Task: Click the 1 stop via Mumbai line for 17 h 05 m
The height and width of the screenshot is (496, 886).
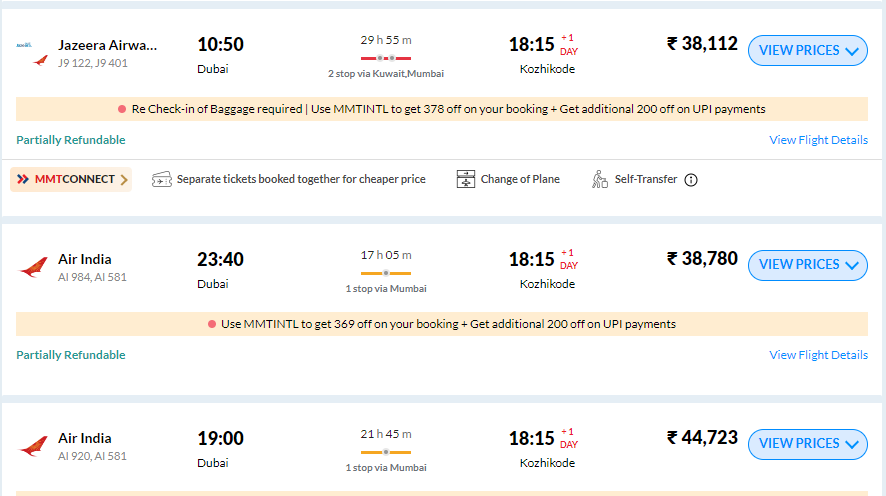Action: click(x=386, y=273)
